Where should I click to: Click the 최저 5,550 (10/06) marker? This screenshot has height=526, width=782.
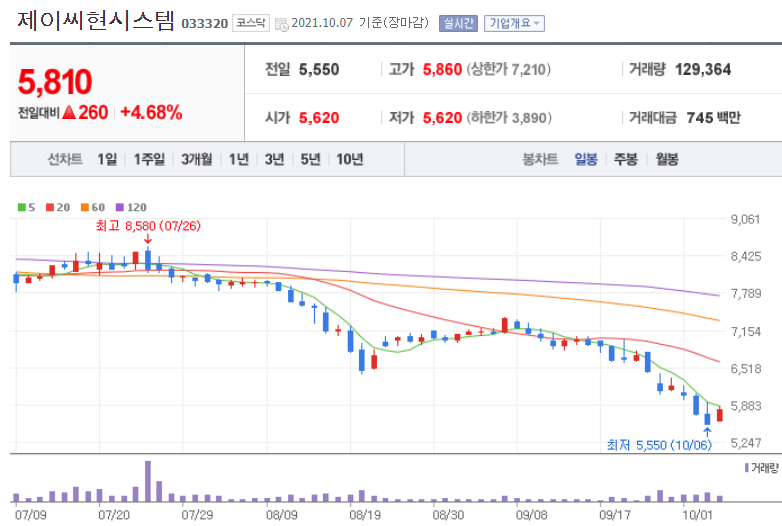click(x=659, y=445)
